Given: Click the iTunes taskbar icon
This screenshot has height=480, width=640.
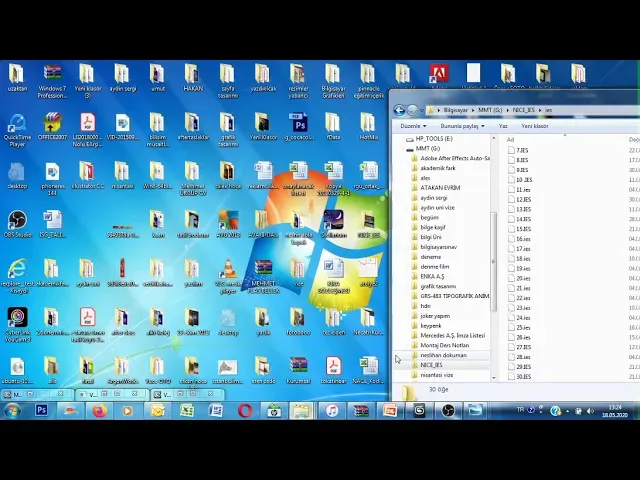Looking at the screenshot, I should point(332,411).
